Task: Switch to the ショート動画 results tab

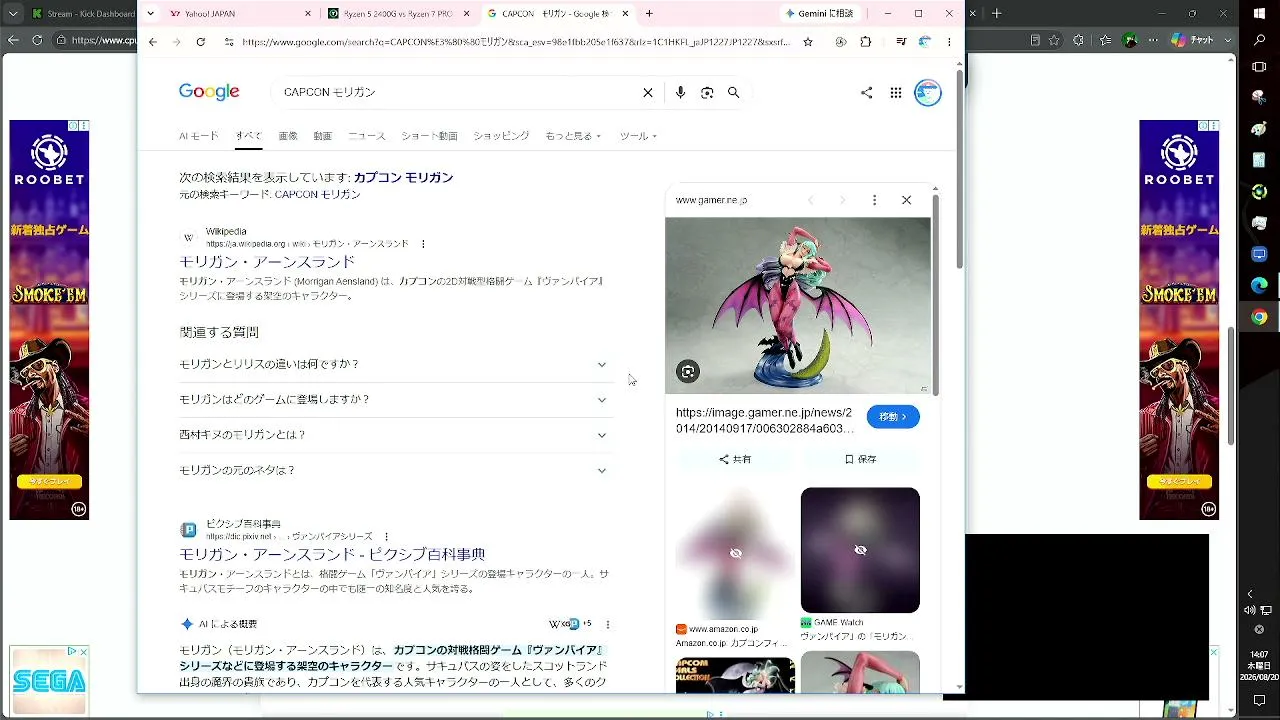Action: [429, 136]
